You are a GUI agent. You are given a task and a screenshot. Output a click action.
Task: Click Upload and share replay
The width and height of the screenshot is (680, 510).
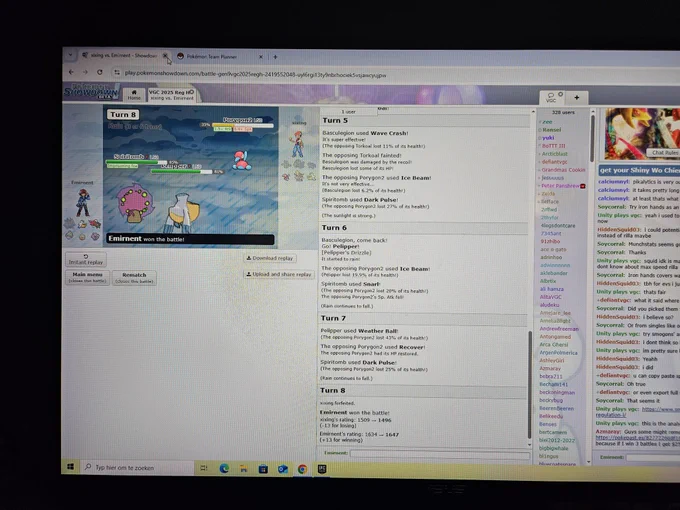[279, 274]
